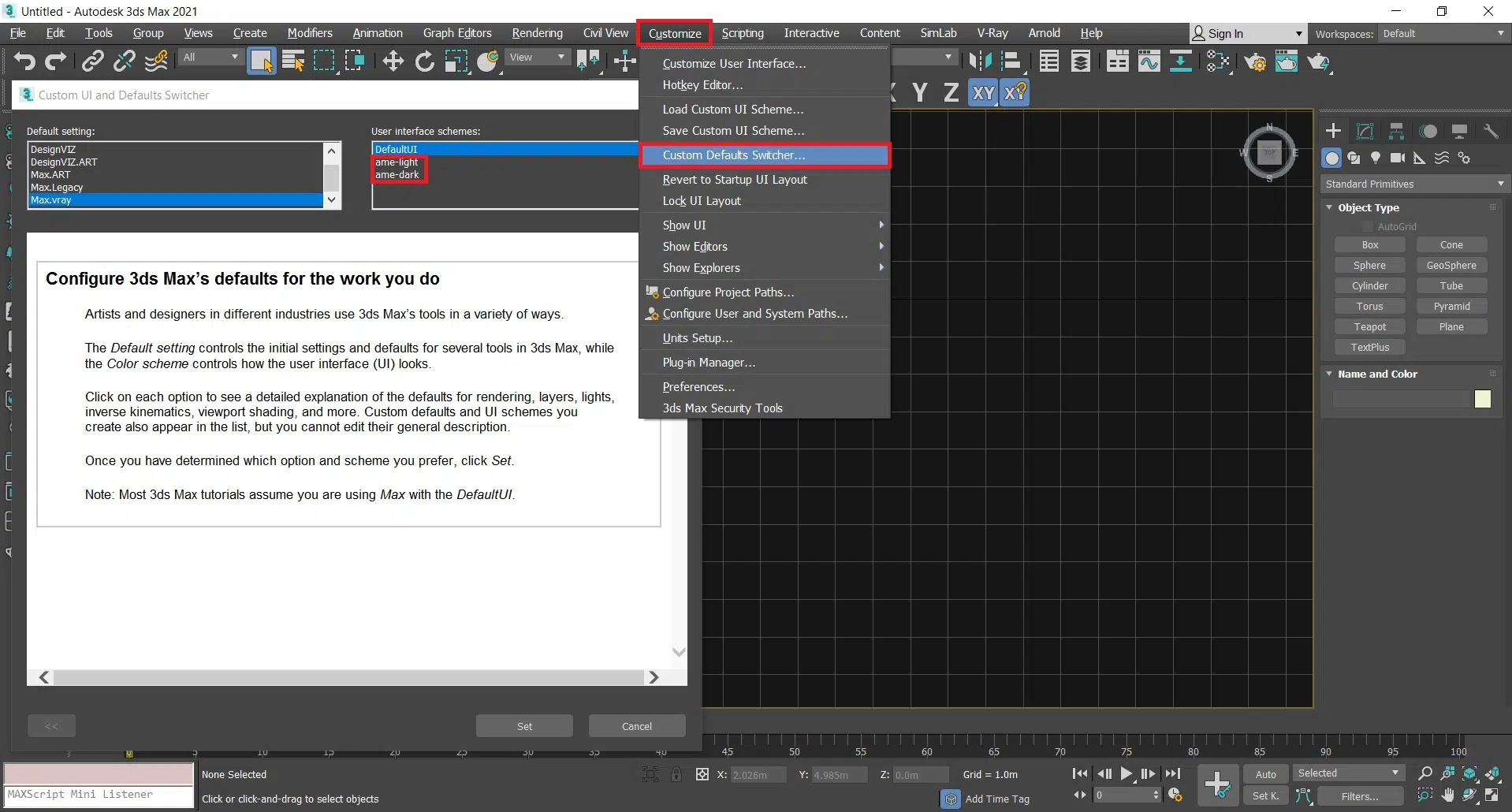Open the Curve Editor icon
1512x812 pixels.
(x=1149, y=61)
